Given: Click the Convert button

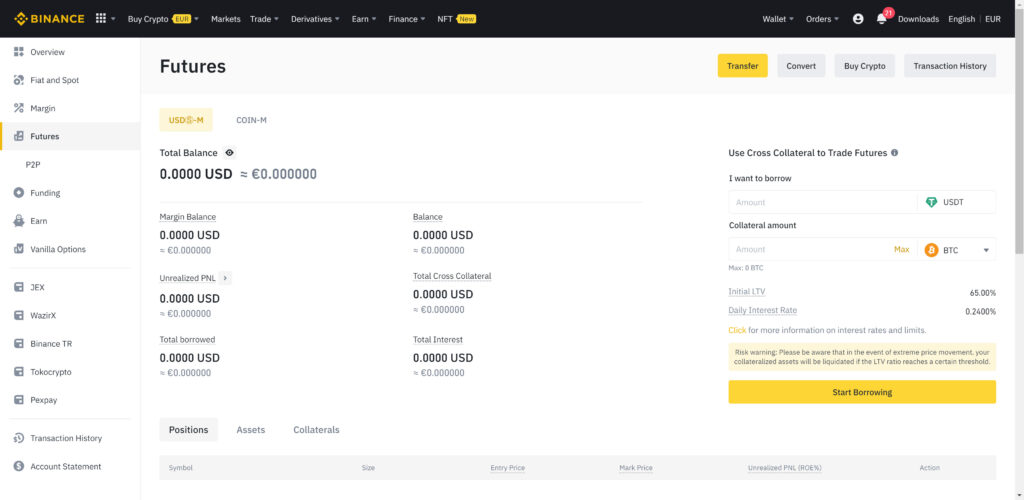Looking at the screenshot, I should click(x=801, y=66).
